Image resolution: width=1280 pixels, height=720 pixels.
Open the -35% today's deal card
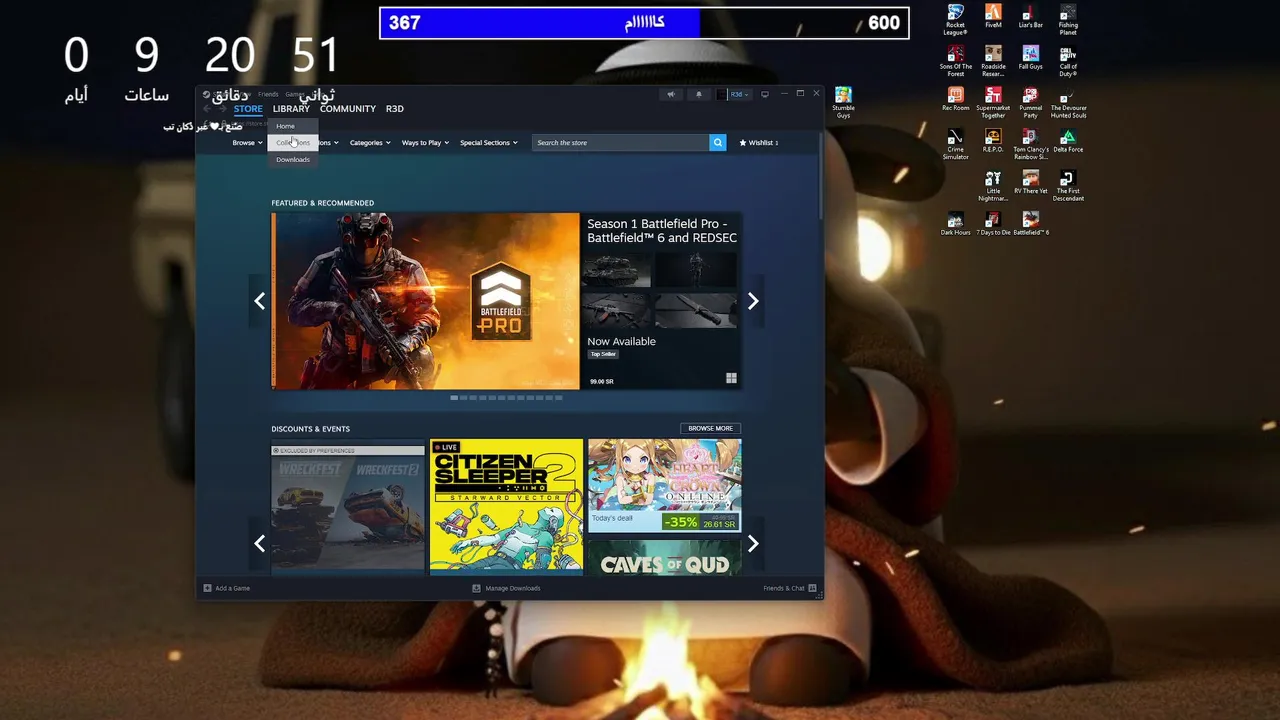point(664,486)
